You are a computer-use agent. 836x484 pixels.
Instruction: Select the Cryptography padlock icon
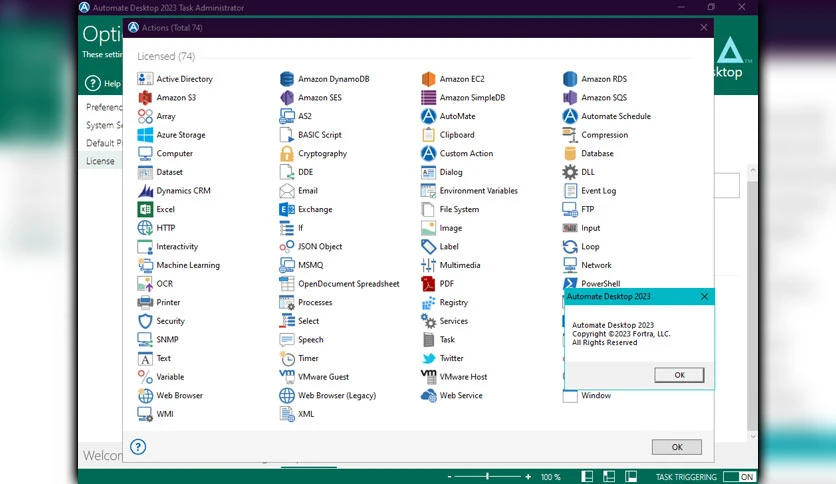[287, 154]
